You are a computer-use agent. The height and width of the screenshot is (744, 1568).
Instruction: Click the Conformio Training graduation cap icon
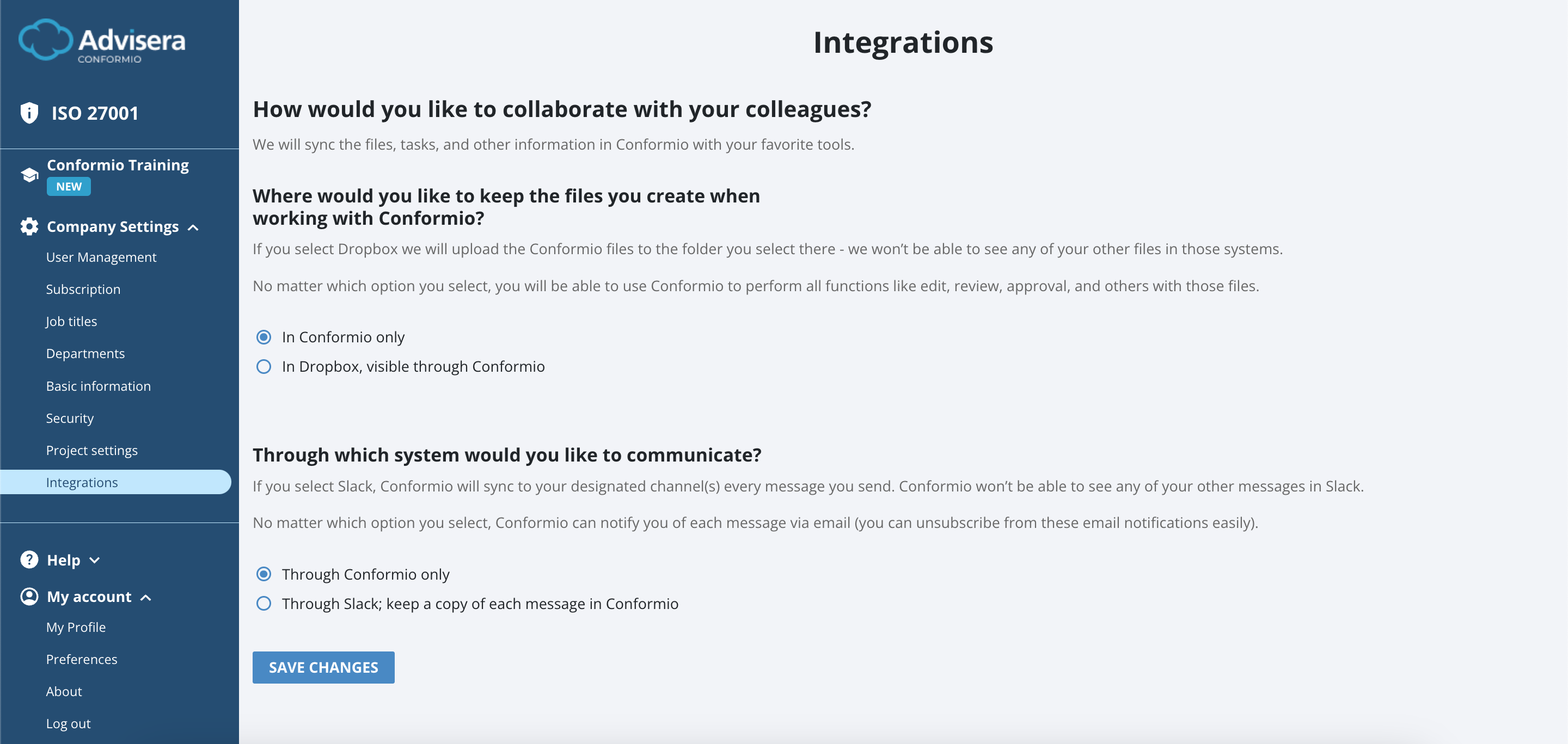pos(29,175)
